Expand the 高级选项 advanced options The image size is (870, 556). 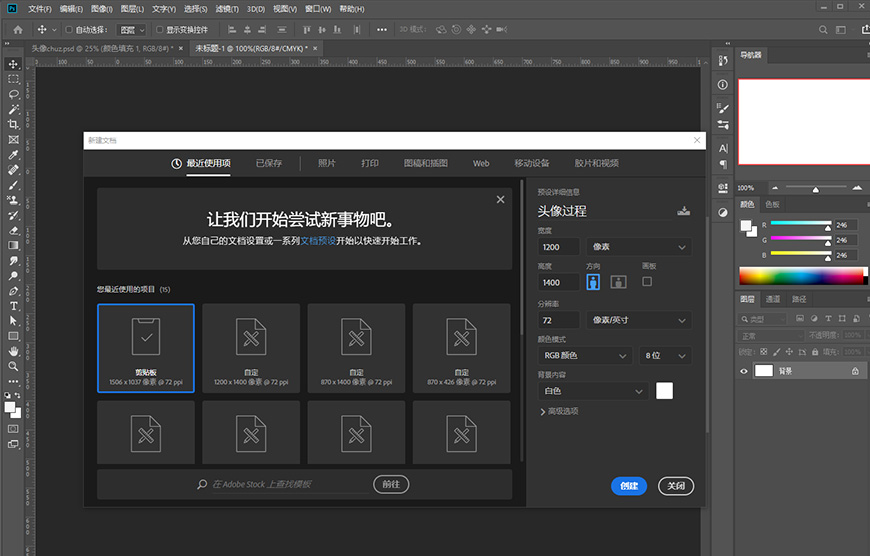(x=559, y=411)
